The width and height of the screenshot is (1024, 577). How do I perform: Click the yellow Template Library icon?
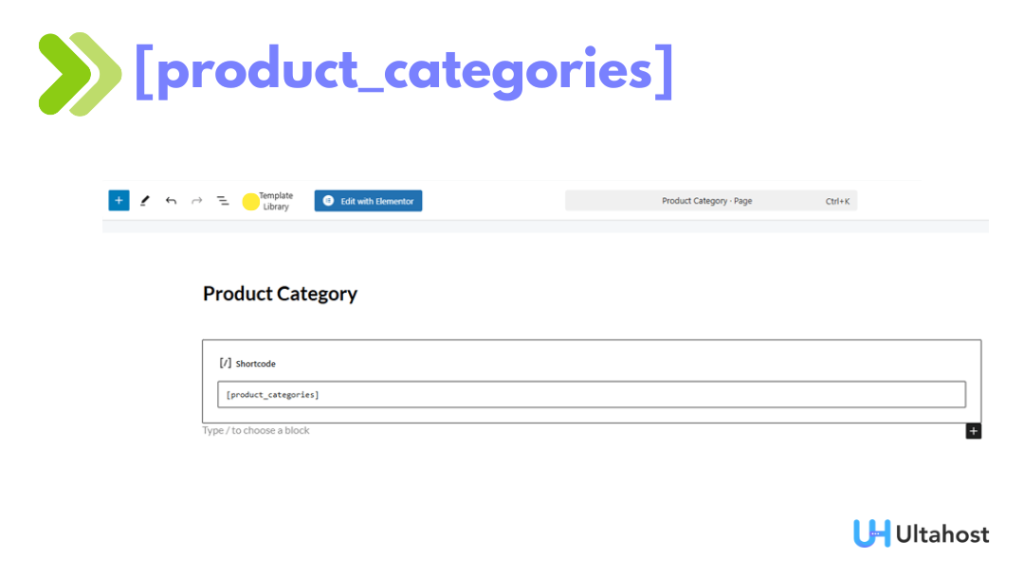[x=250, y=200]
